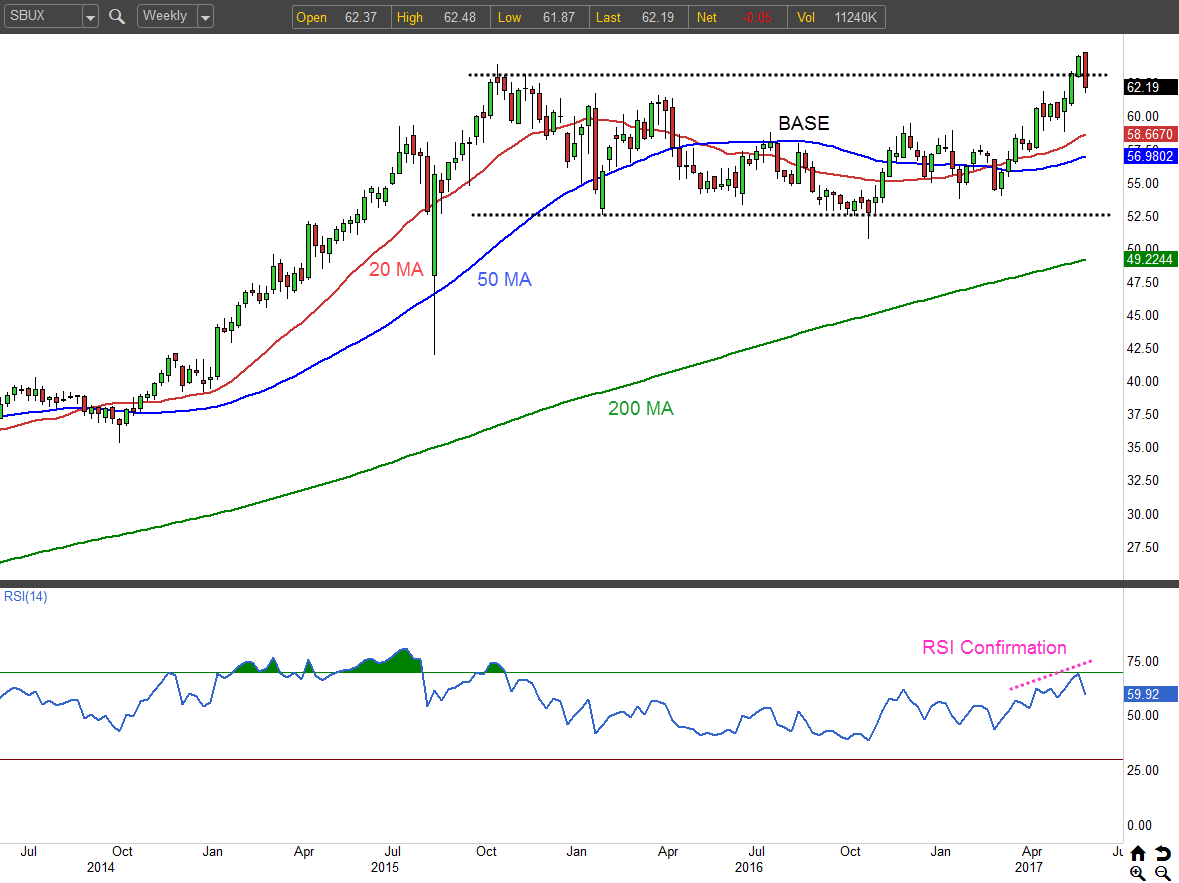
Task: Open the symbol dropdown arrow next to SBUX
Action: pos(90,17)
